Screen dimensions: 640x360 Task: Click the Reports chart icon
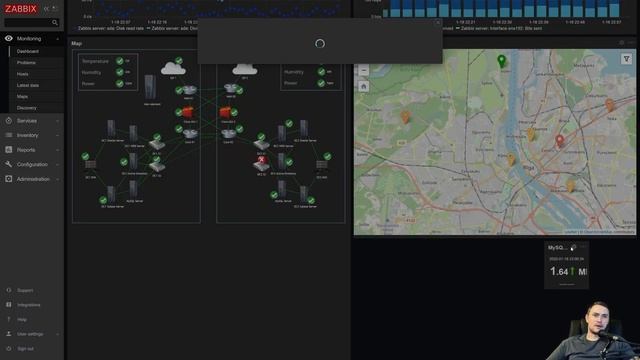9,150
